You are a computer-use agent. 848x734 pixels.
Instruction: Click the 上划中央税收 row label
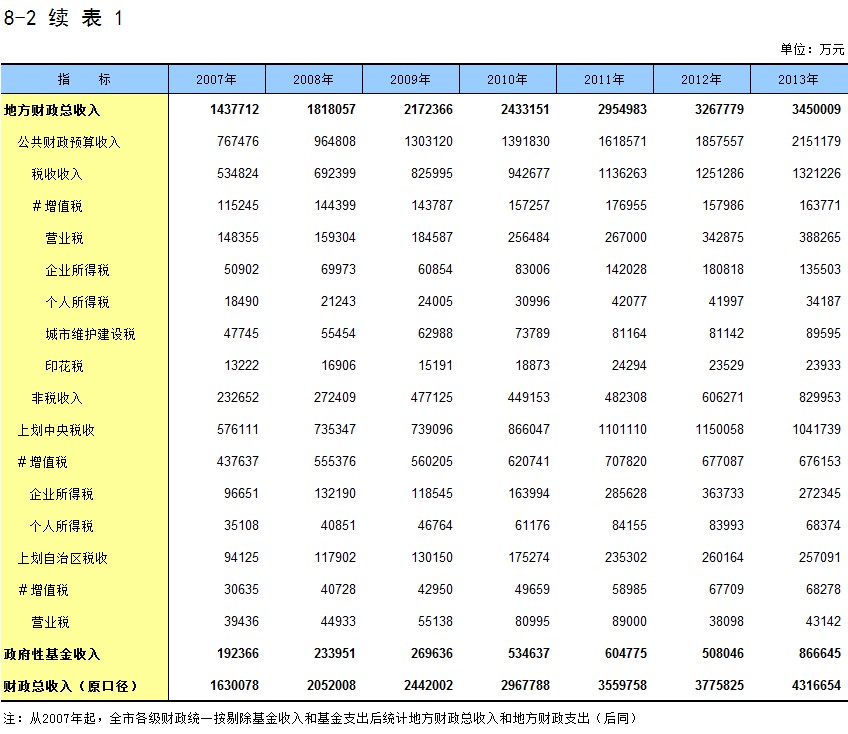click(x=56, y=430)
